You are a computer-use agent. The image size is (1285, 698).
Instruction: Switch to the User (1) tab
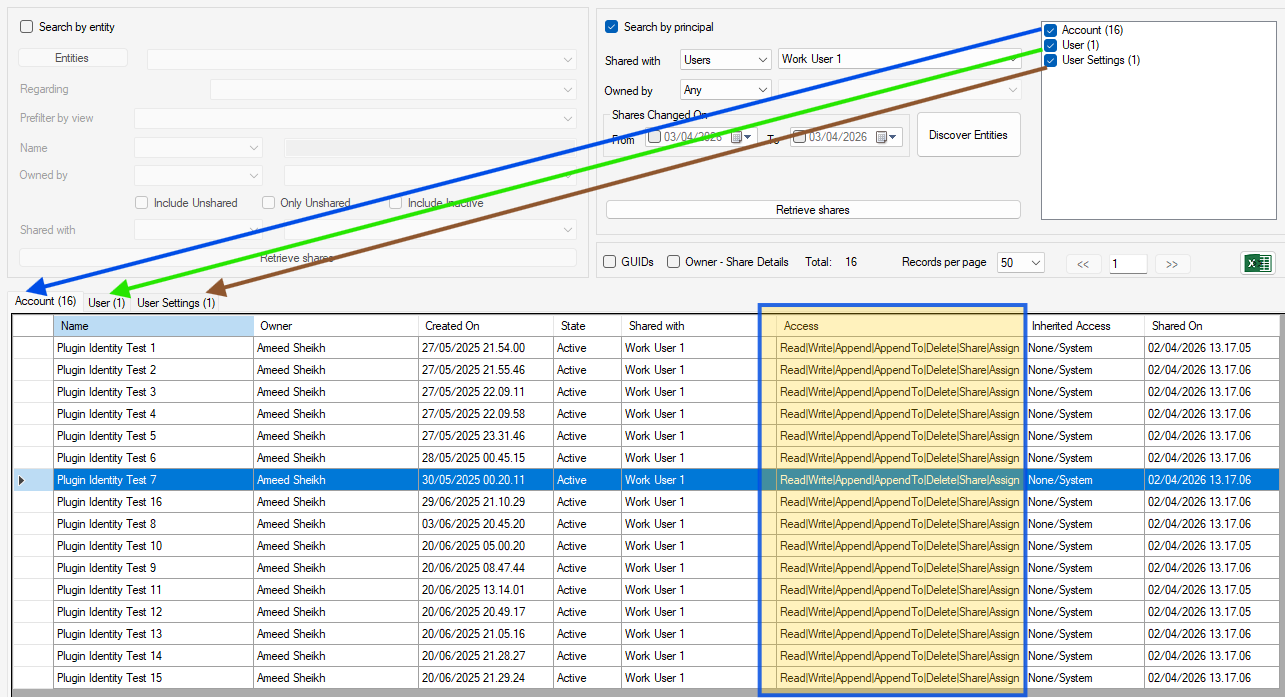pos(106,302)
